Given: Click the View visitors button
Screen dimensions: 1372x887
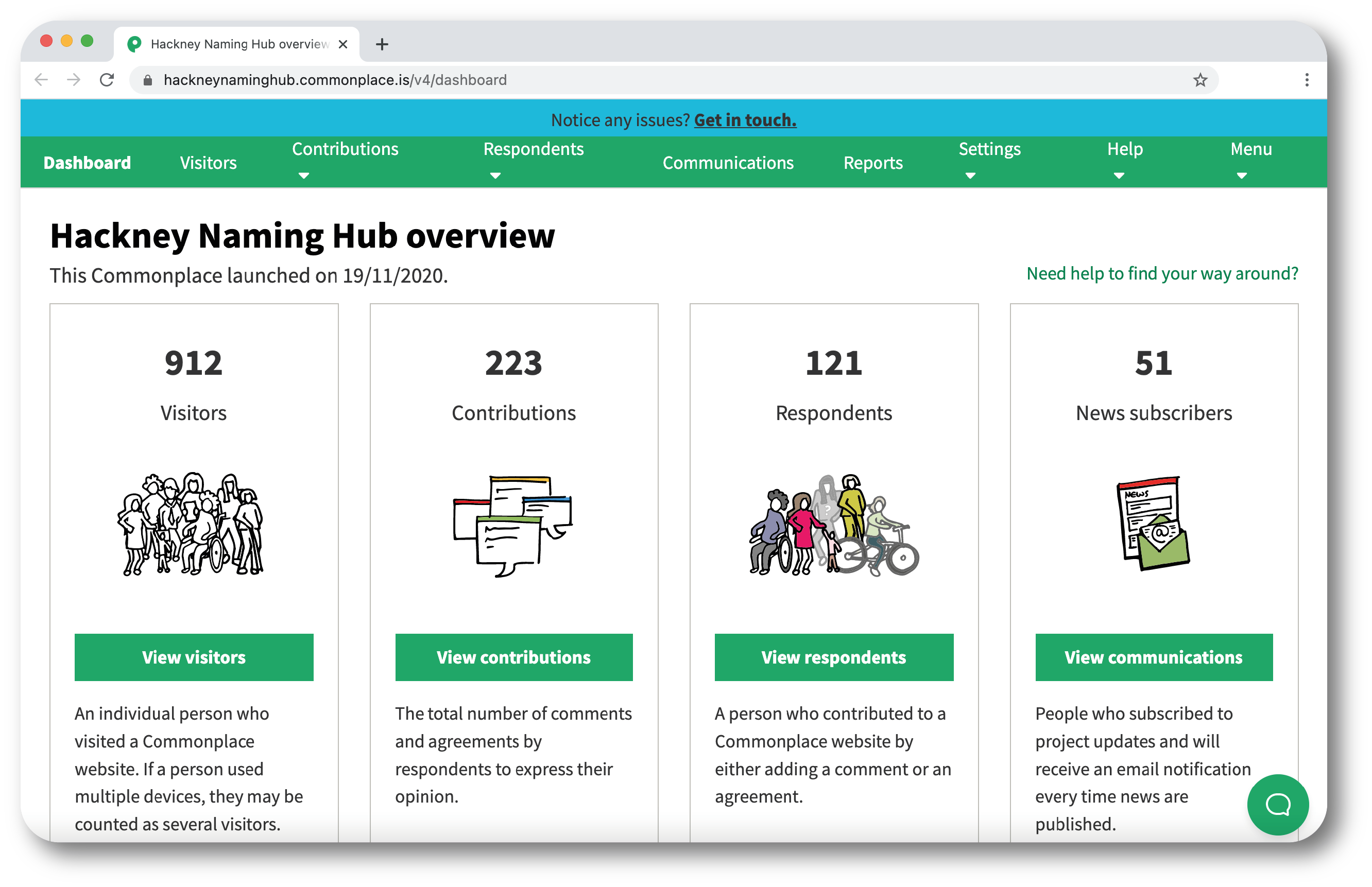Looking at the screenshot, I should pos(194,657).
